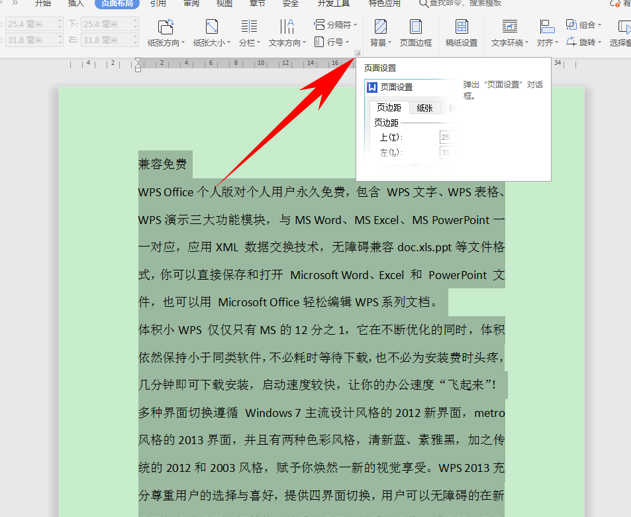Viewport: 631px width, 517px height.
Task: Open the 纸张方向 paper orientation menu
Action: coord(165,33)
